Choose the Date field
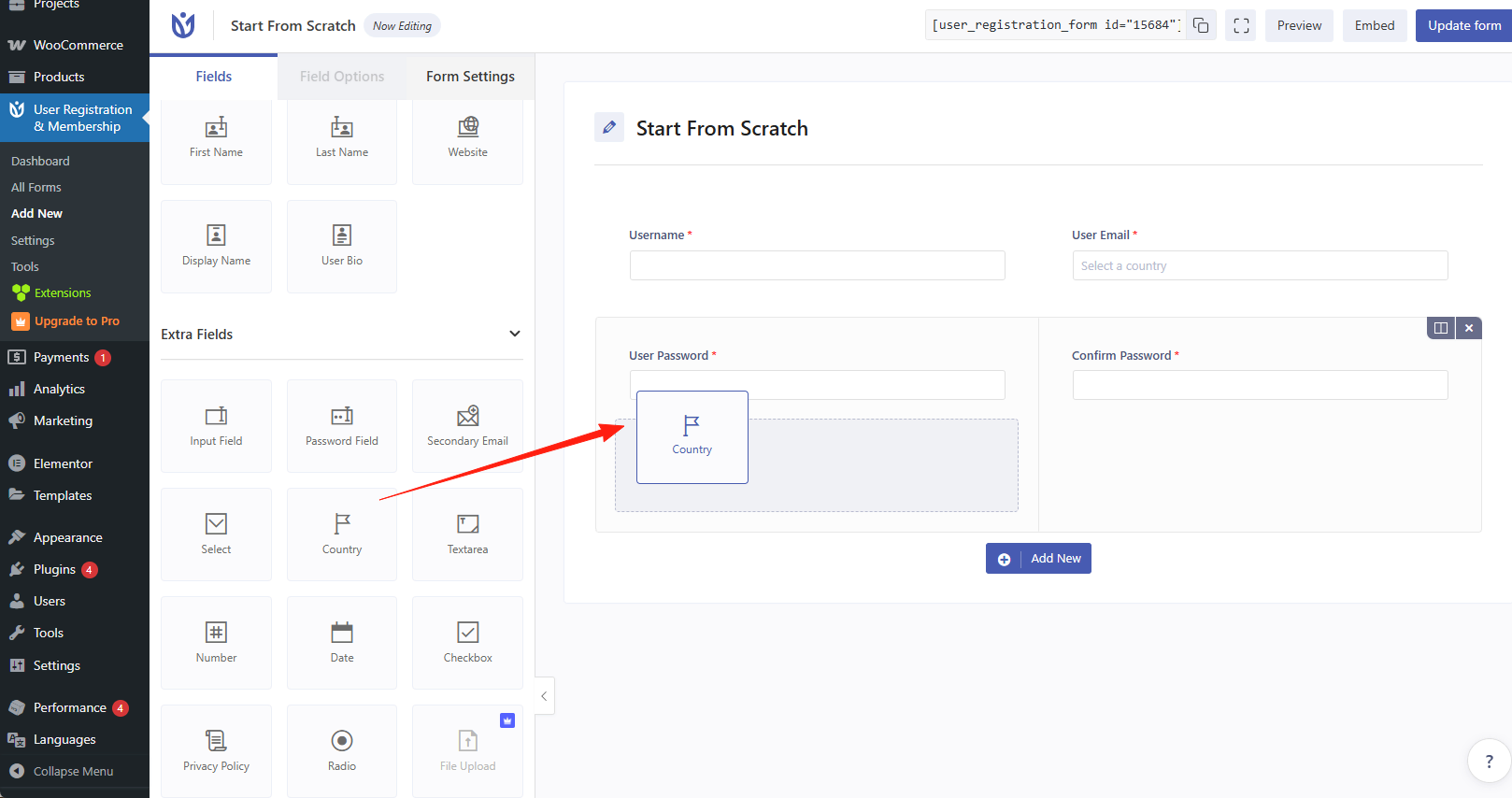The image size is (1512, 798). tap(342, 642)
